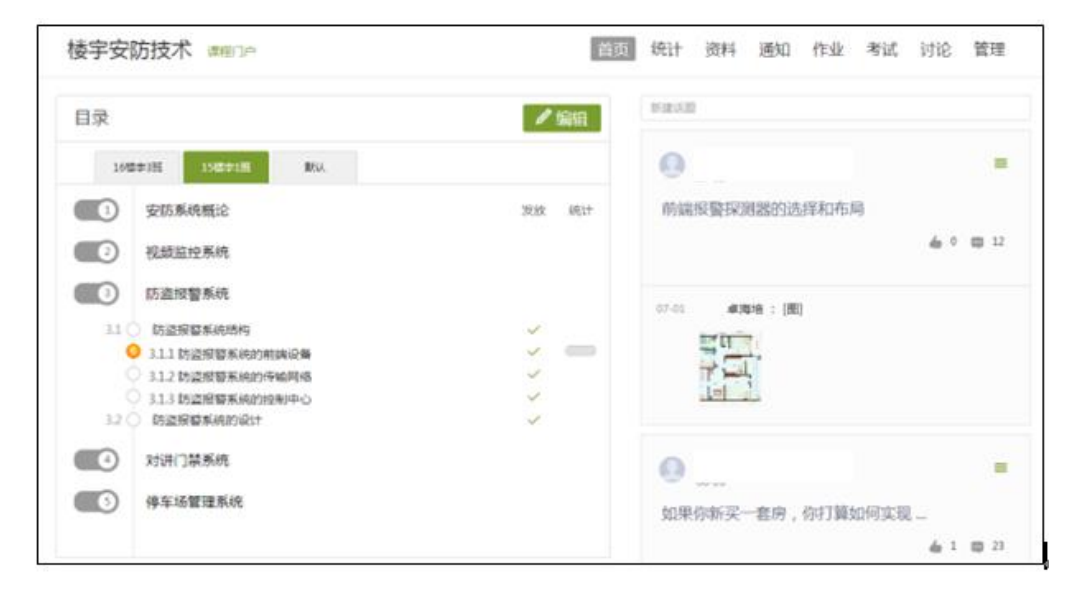Switch to the 默认 class tab
Viewport: 1080px width, 592px height.
coord(313,169)
